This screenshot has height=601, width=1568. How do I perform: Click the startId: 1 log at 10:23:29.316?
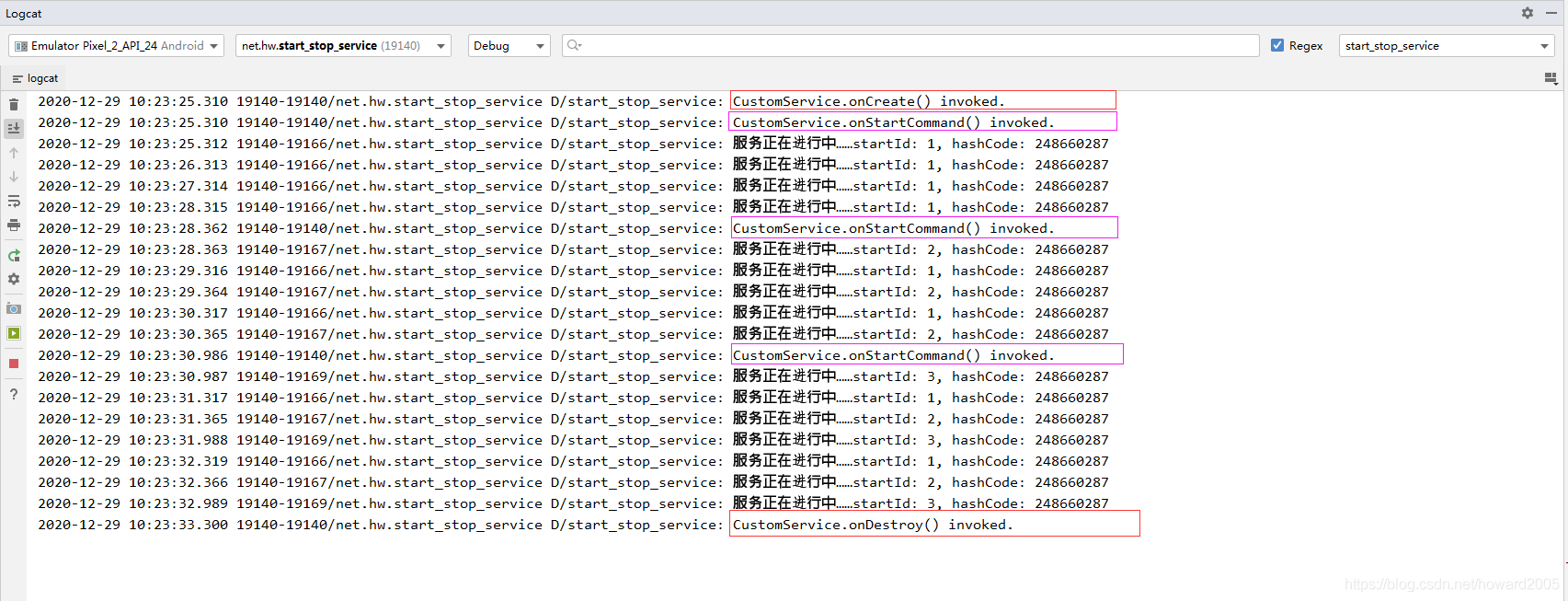point(921,271)
